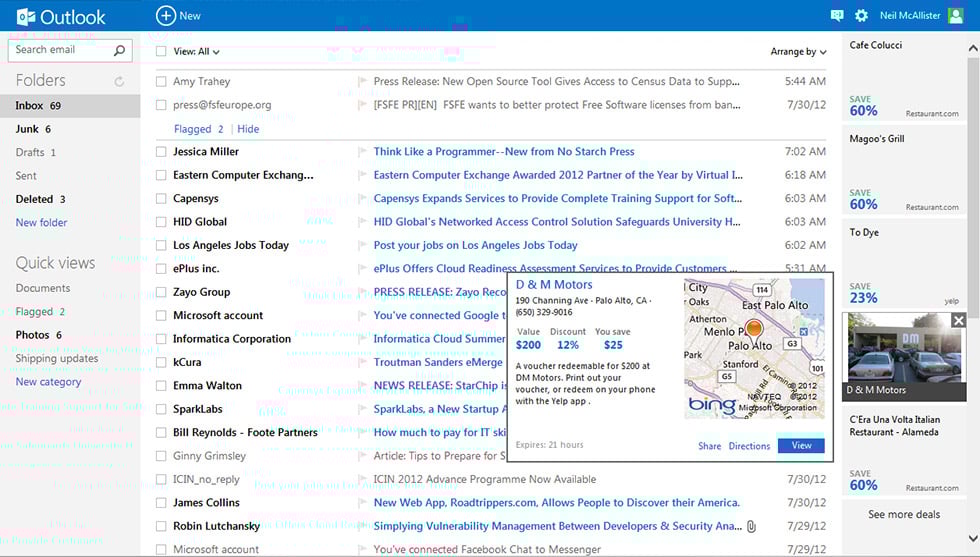980x557 pixels.
Task: Select the Zayo Group message checkbox
Action: 161,292
